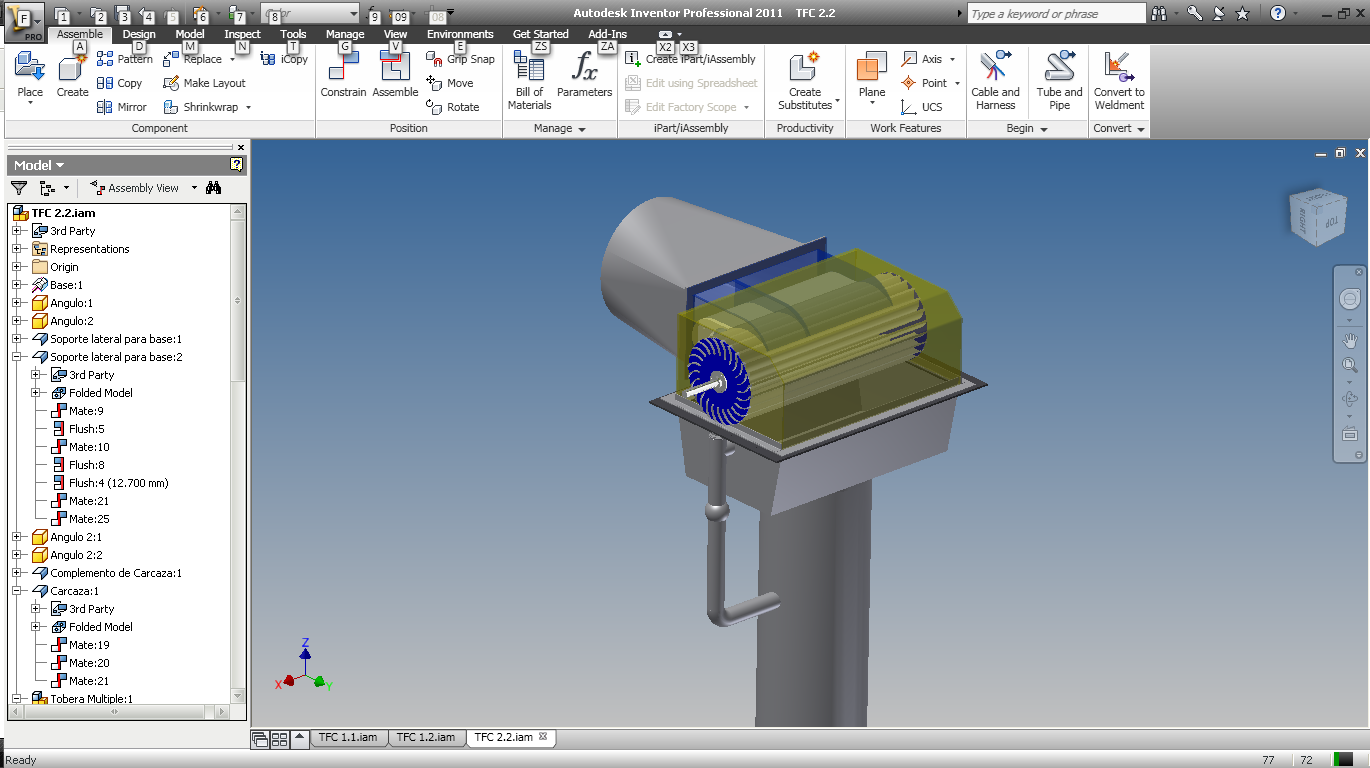Click the ViewCube in the viewport
This screenshot has width=1370, height=768.
click(x=1312, y=213)
